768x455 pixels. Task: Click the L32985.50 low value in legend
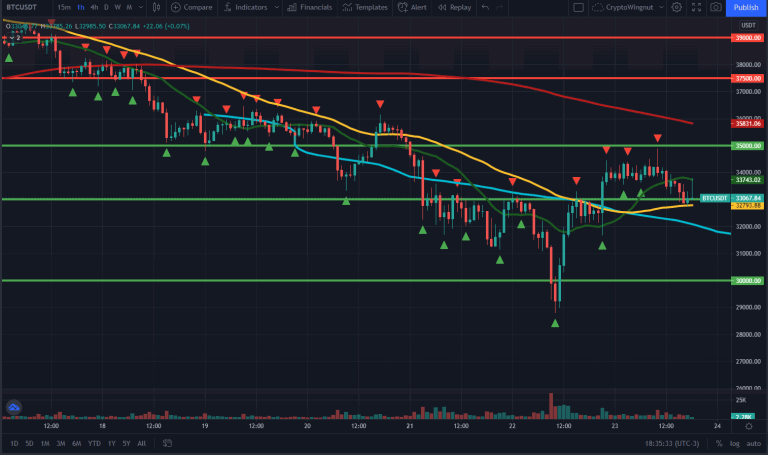(90, 26)
